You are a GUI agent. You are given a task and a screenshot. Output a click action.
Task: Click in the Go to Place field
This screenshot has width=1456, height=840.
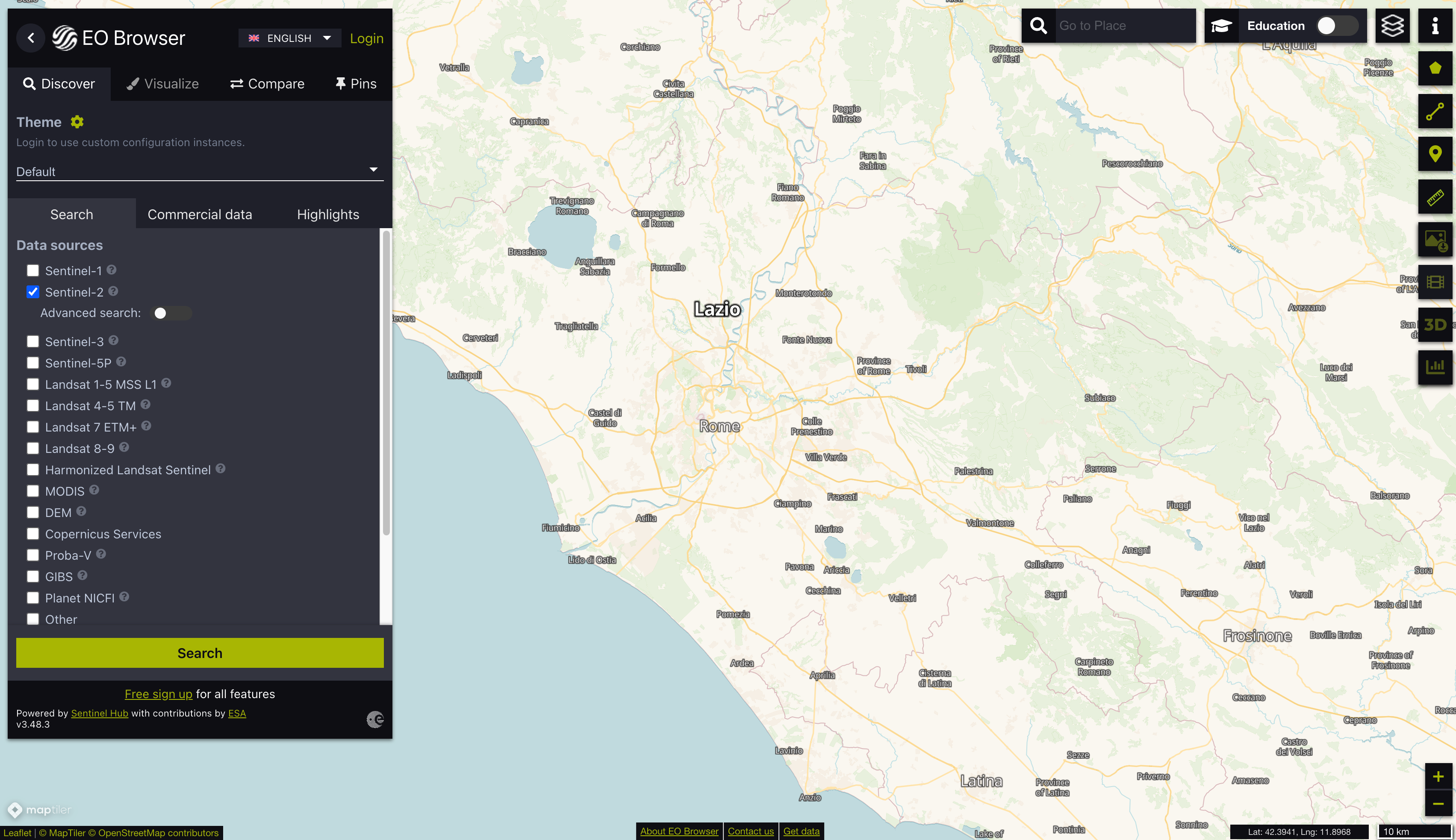pyautogui.click(x=1125, y=25)
